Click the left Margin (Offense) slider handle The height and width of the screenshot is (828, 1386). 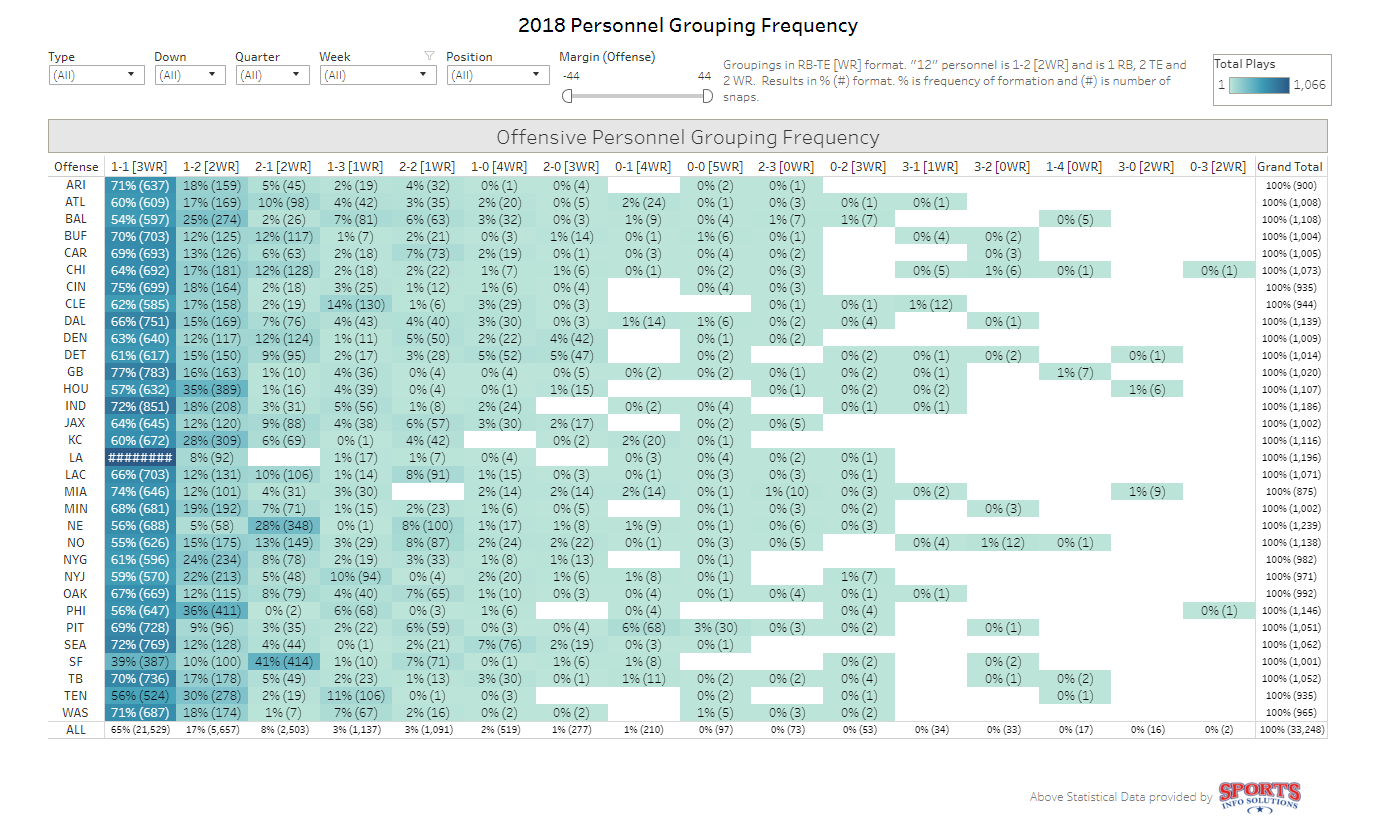tap(567, 96)
